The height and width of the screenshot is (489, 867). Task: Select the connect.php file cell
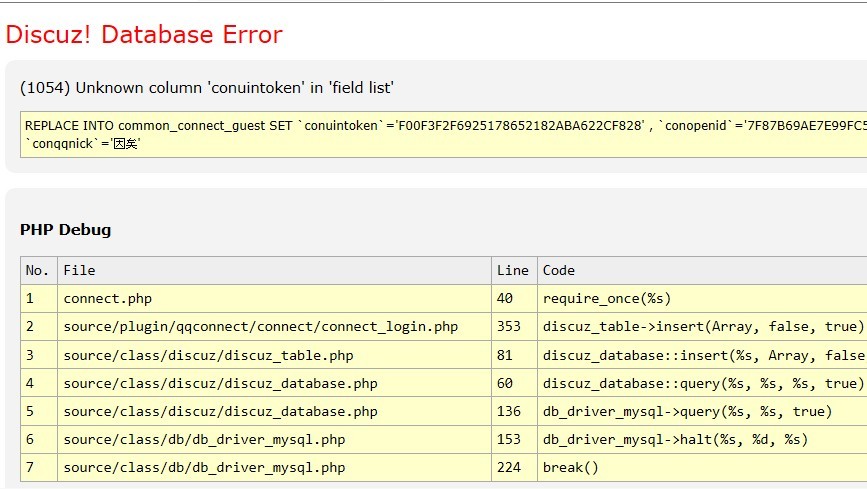(108, 298)
